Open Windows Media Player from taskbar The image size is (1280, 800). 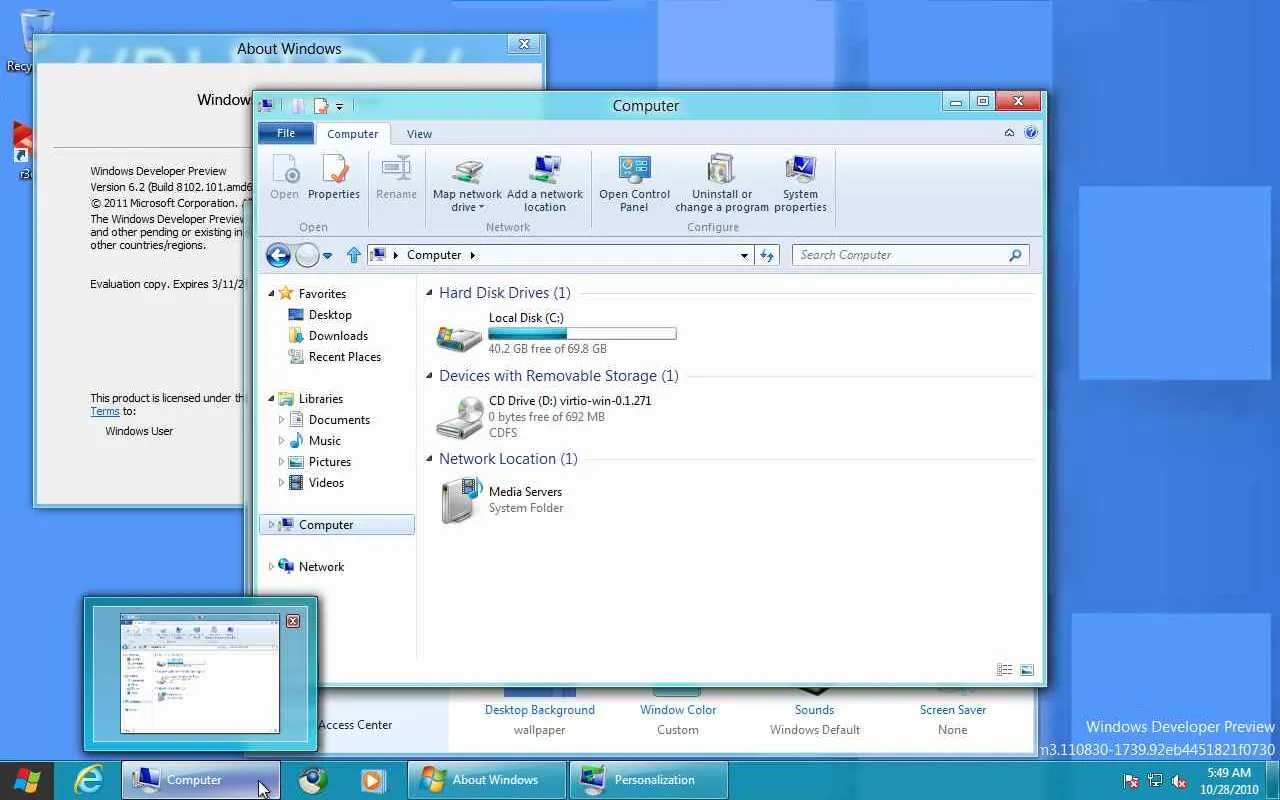[373, 780]
